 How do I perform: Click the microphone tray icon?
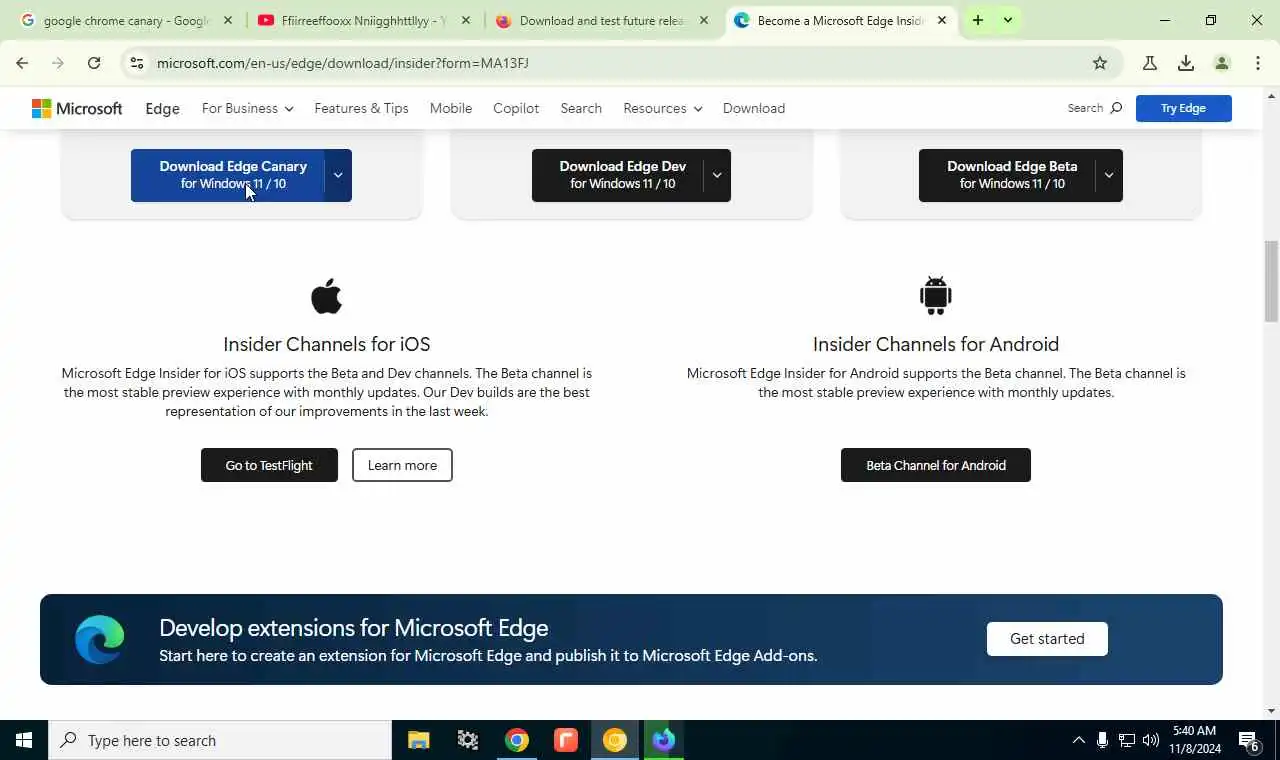(1102, 740)
